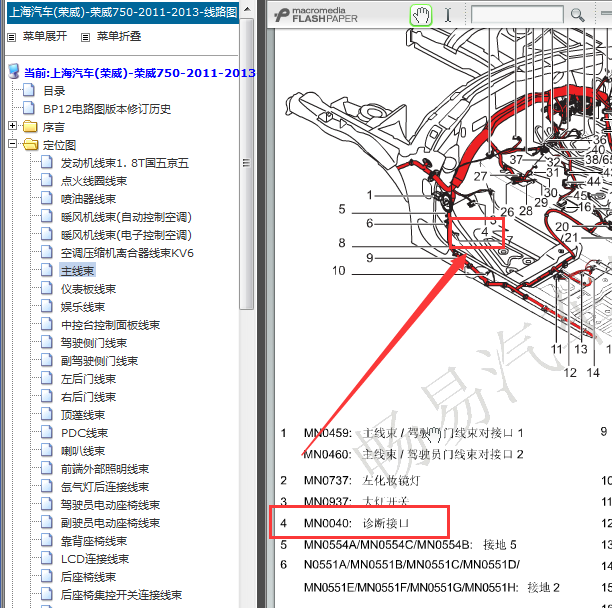
Task: Open 暖风机线束(自动控制空调)
Action: pos(126,217)
